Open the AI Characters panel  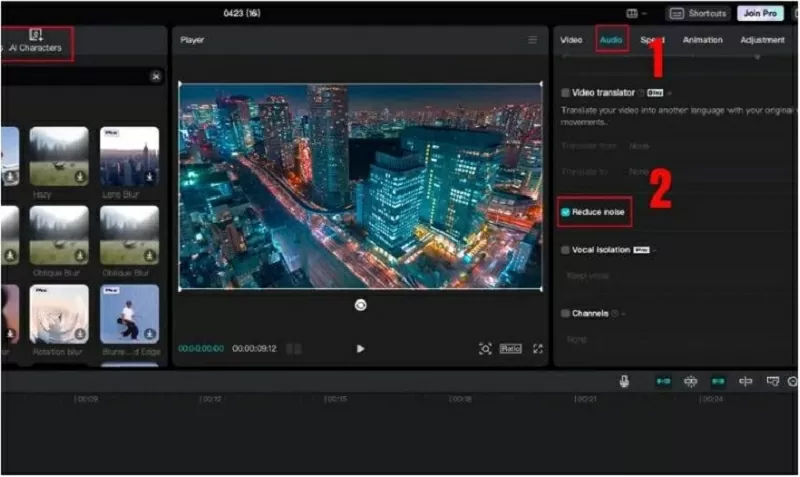tap(36, 41)
